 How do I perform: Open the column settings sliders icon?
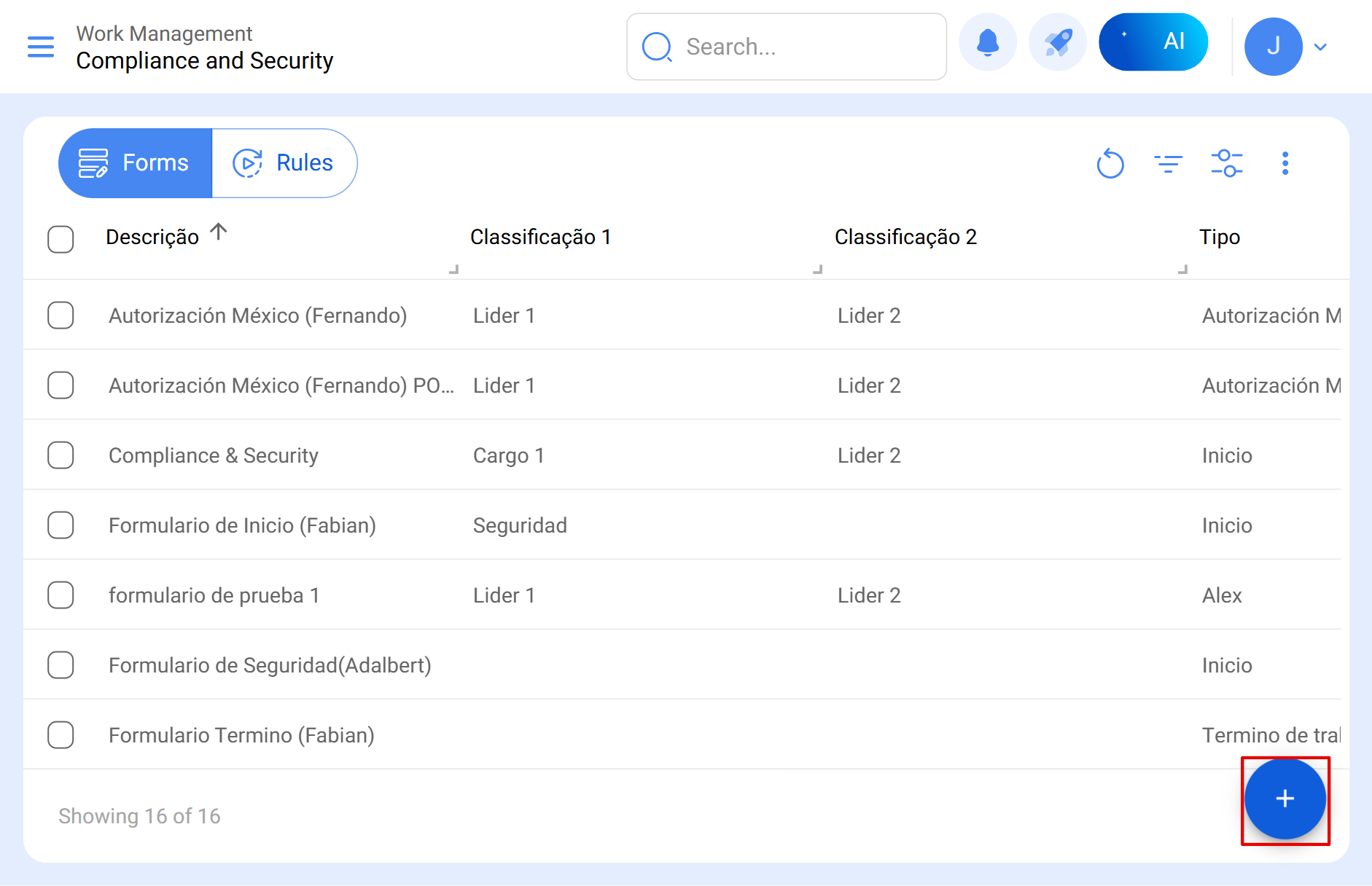tap(1226, 163)
